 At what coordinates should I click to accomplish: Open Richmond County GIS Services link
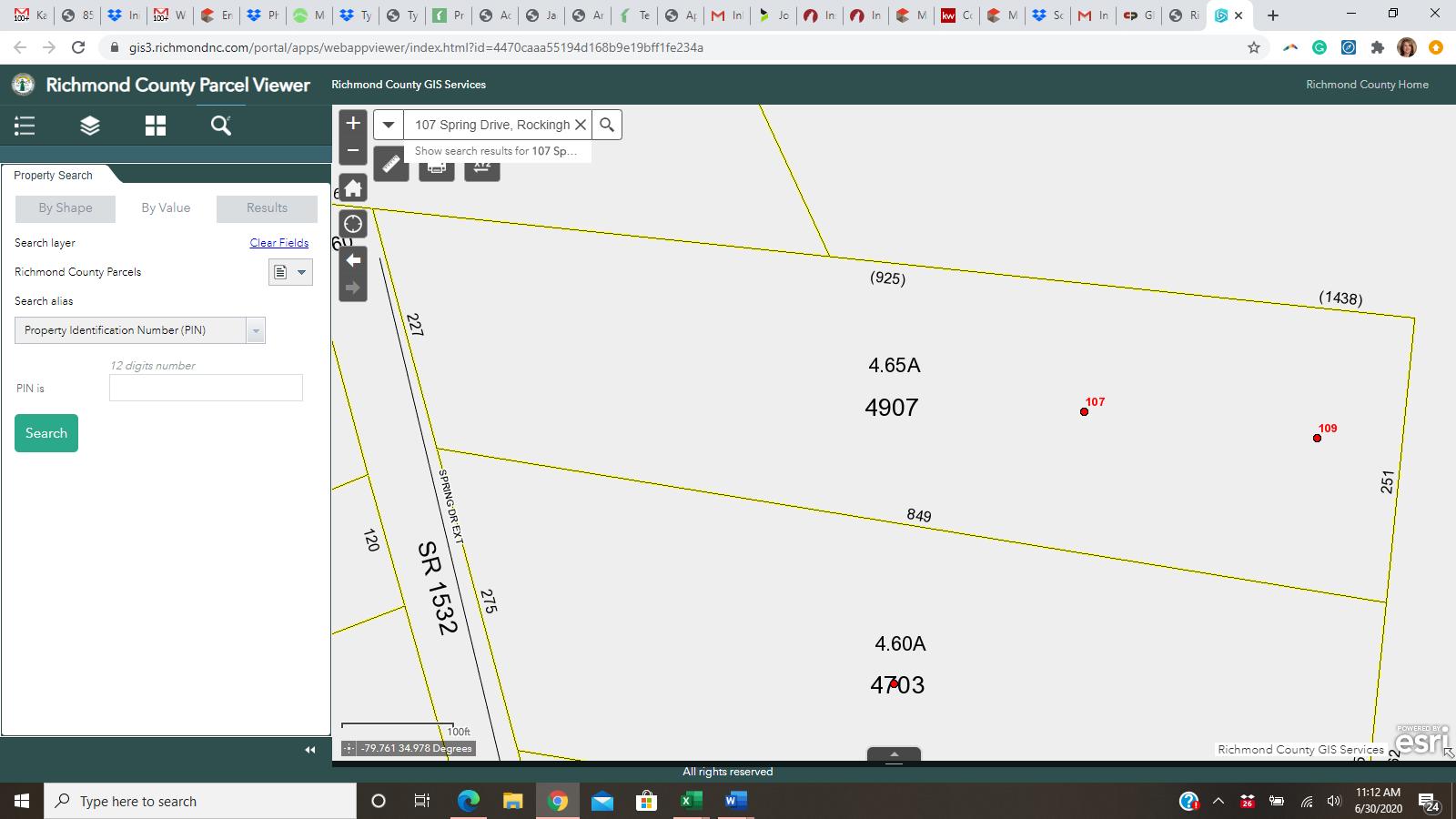coord(409,85)
